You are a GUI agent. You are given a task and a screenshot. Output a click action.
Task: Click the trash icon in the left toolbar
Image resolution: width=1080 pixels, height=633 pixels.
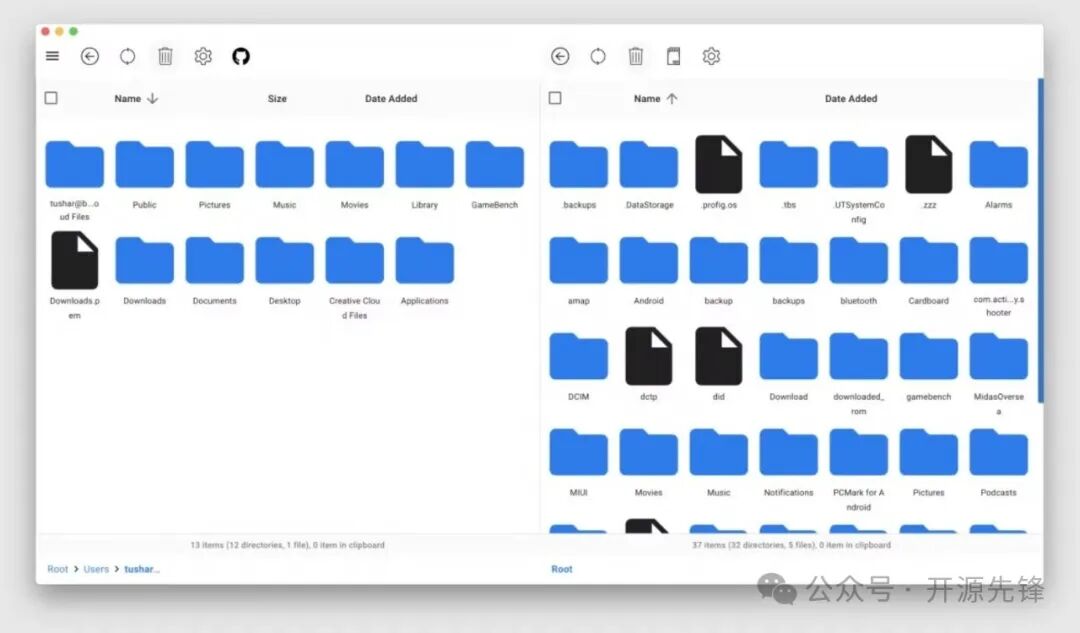pyautogui.click(x=165, y=56)
